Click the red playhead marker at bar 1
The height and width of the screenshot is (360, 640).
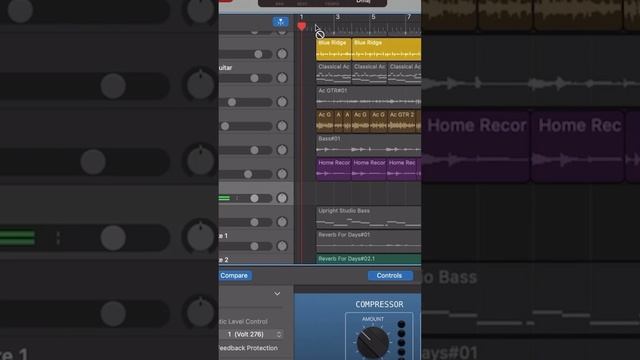[302, 27]
